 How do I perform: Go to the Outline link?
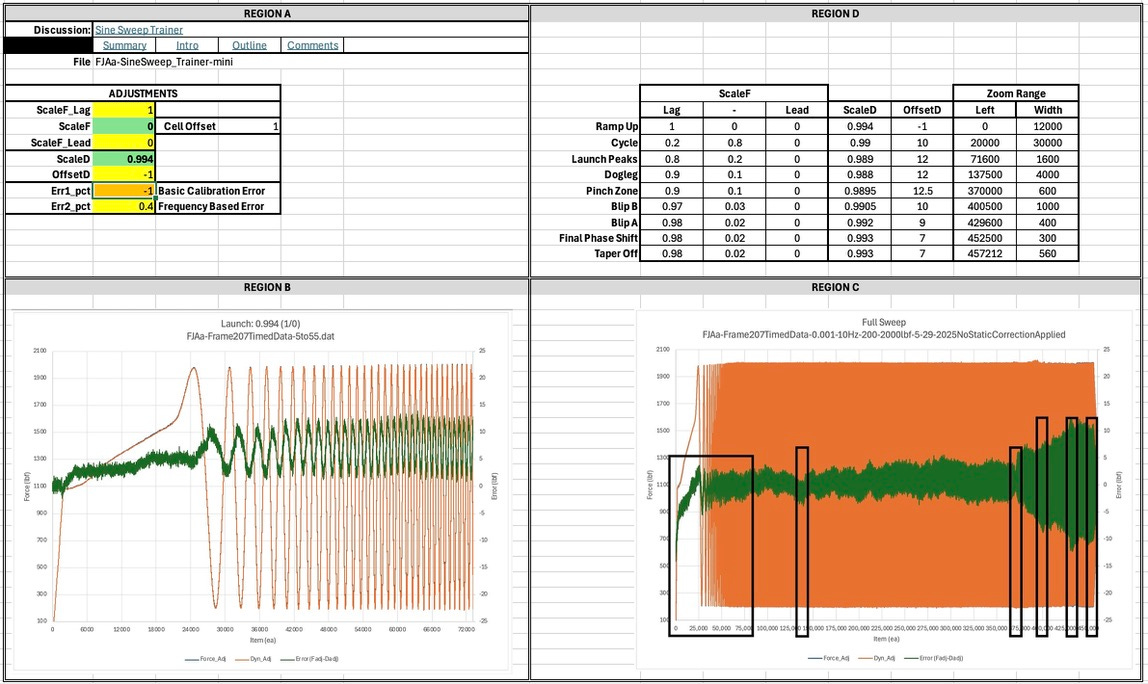coord(249,45)
